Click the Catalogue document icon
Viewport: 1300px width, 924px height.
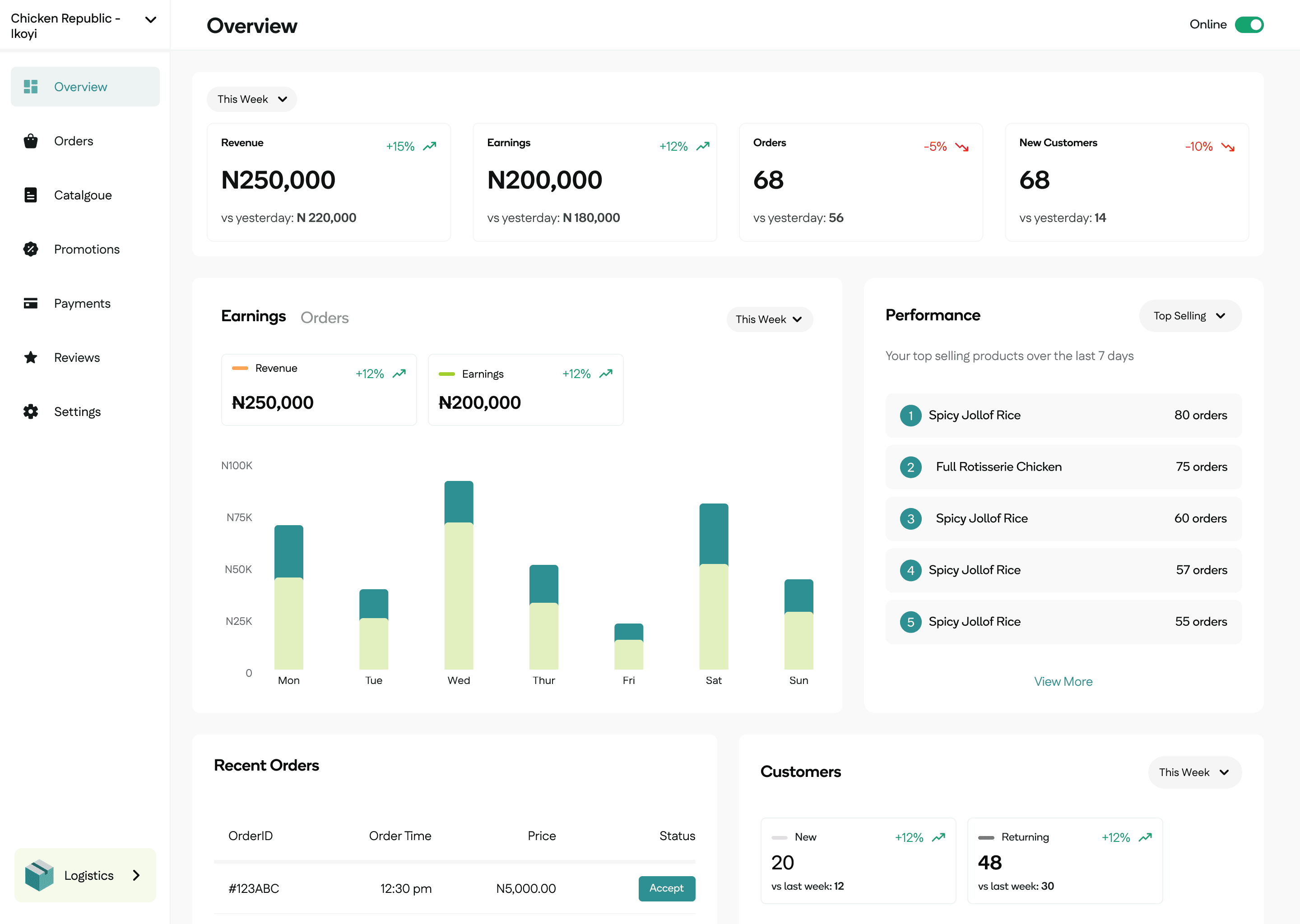pyautogui.click(x=31, y=195)
